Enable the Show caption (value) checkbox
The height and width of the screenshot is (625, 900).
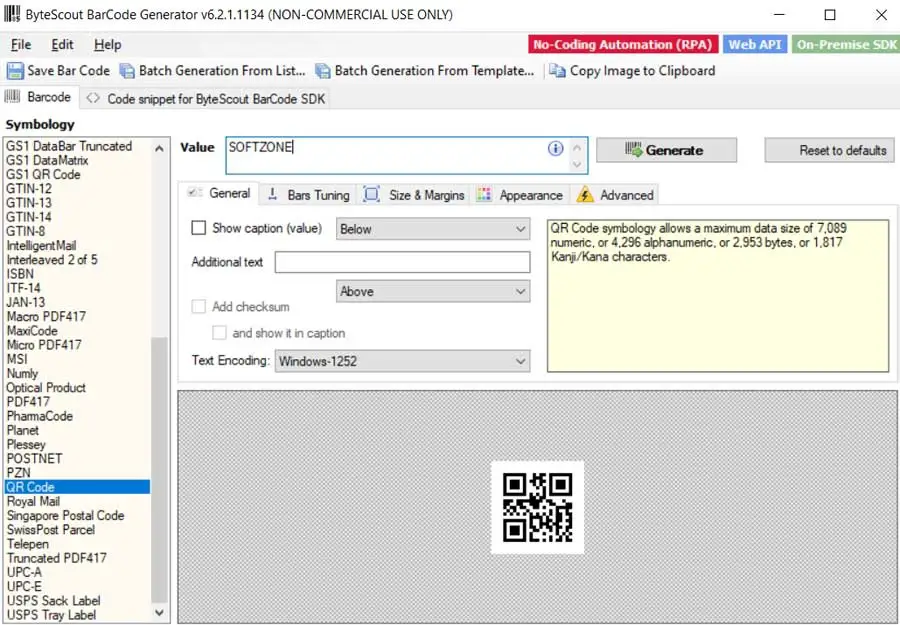coord(199,228)
